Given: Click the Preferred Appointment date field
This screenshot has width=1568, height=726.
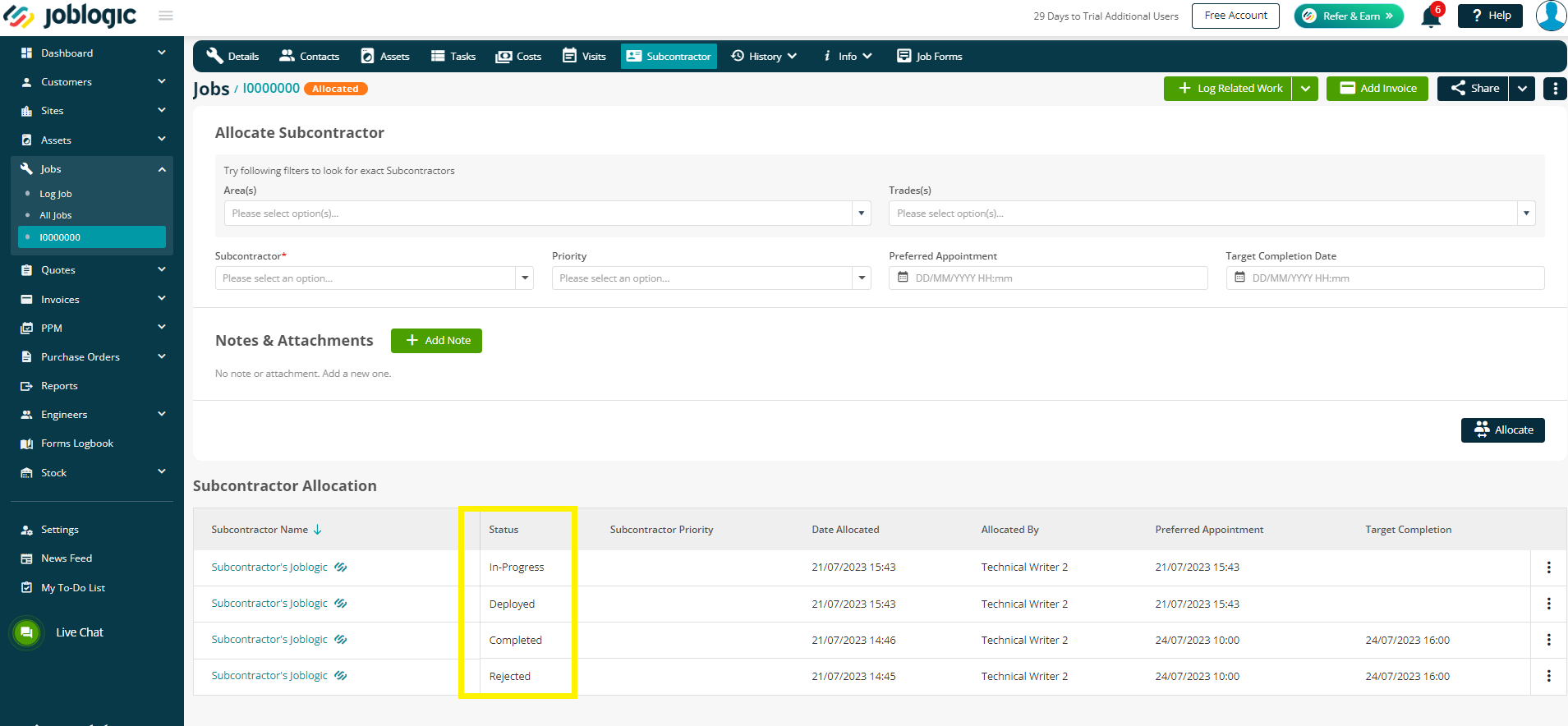Looking at the screenshot, I should pyautogui.click(x=1048, y=278).
